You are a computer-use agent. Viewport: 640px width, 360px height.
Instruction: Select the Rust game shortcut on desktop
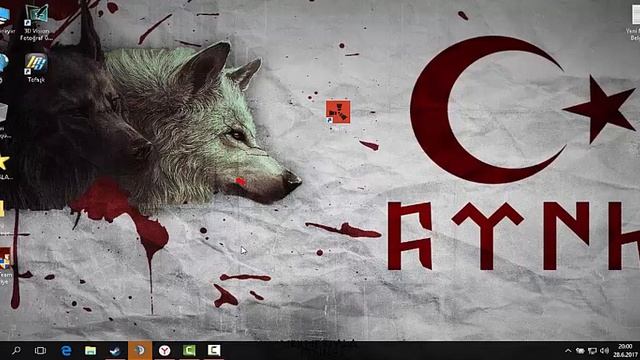(x=338, y=112)
